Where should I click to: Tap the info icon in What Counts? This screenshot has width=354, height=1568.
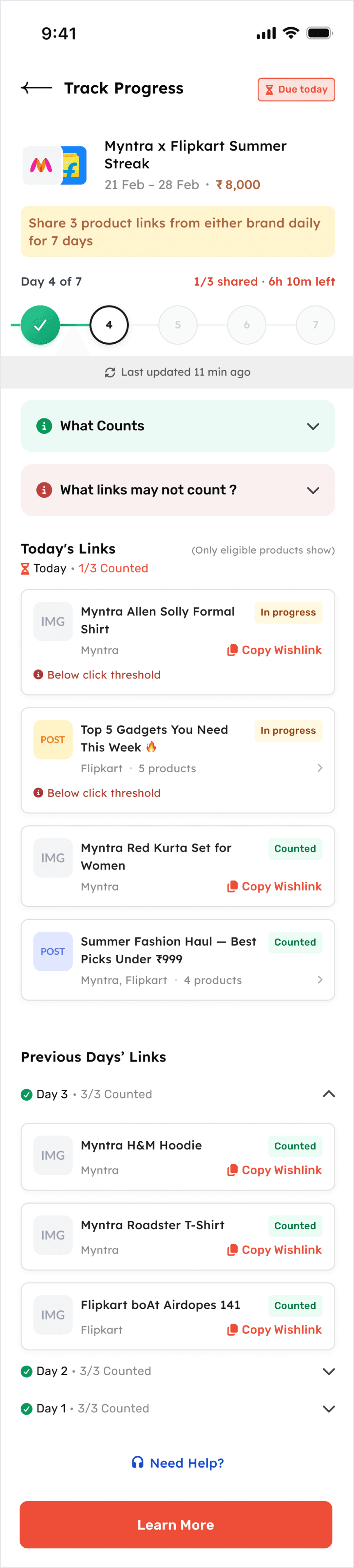pyautogui.click(x=44, y=426)
